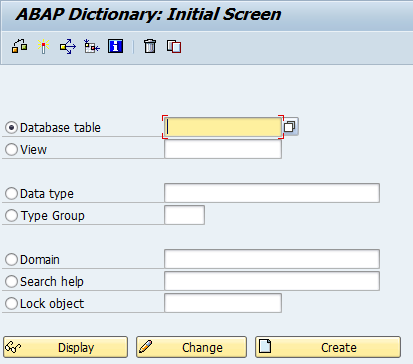Click the Activate (magic wand) icon
413x364 pixels.
[x=43, y=46]
